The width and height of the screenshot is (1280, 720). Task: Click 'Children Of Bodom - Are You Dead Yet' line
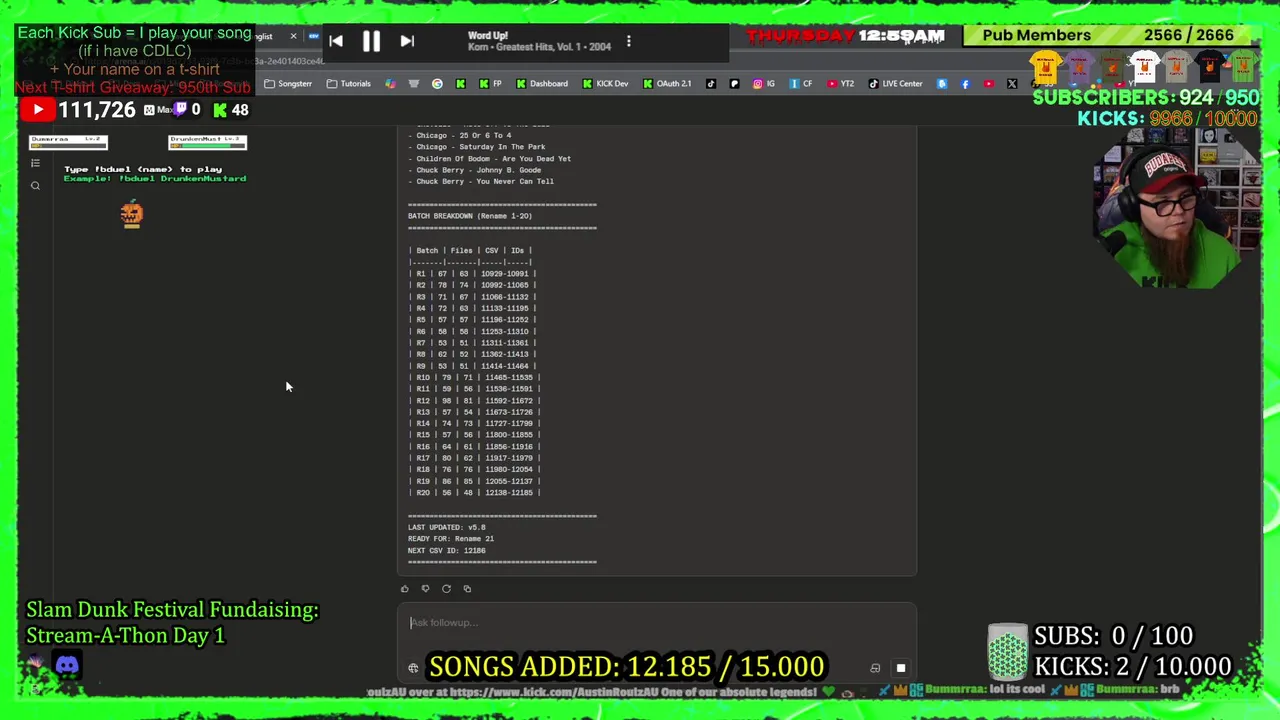490,159
